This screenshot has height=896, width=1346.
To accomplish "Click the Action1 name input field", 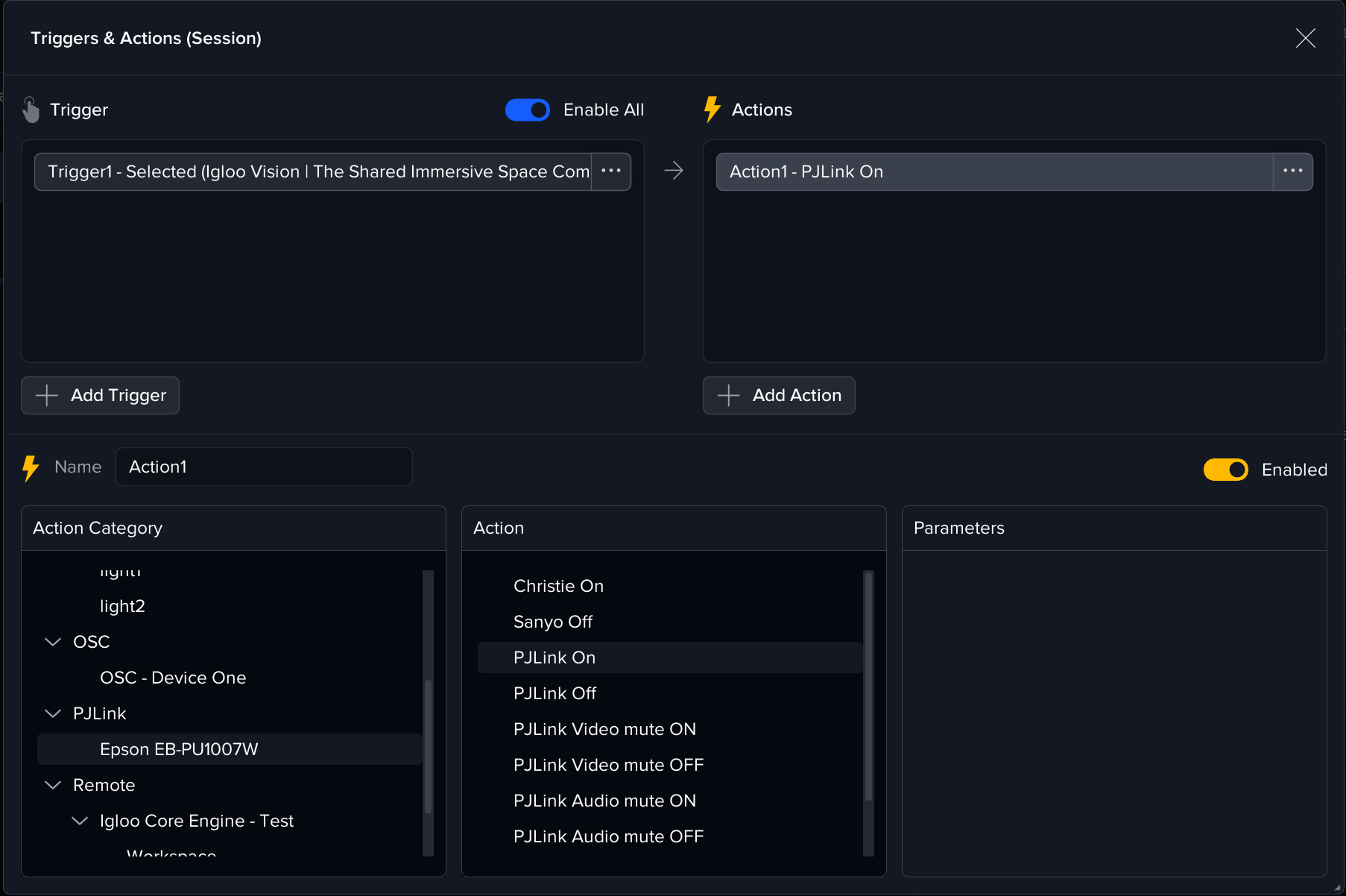I will [264, 467].
